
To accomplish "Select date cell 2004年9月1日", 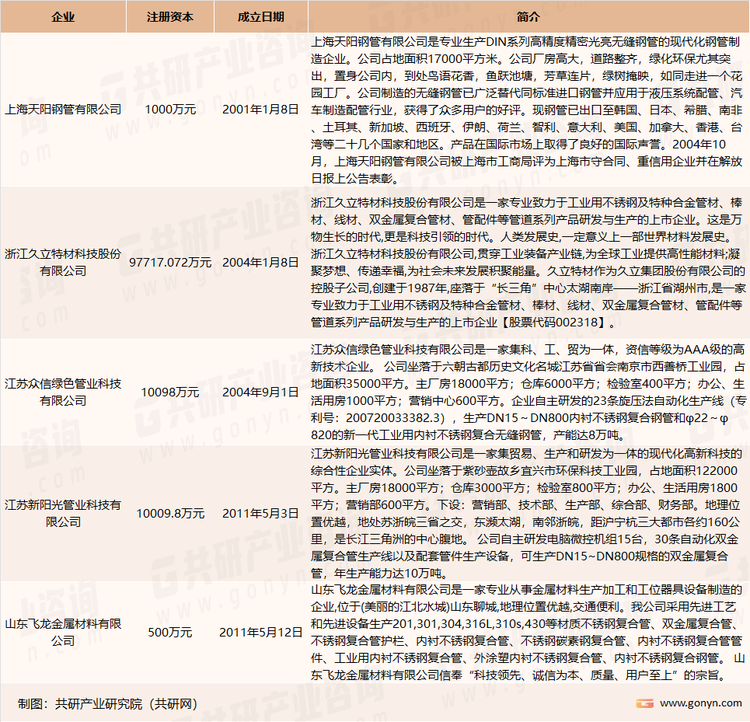I will click(x=261, y=392).
